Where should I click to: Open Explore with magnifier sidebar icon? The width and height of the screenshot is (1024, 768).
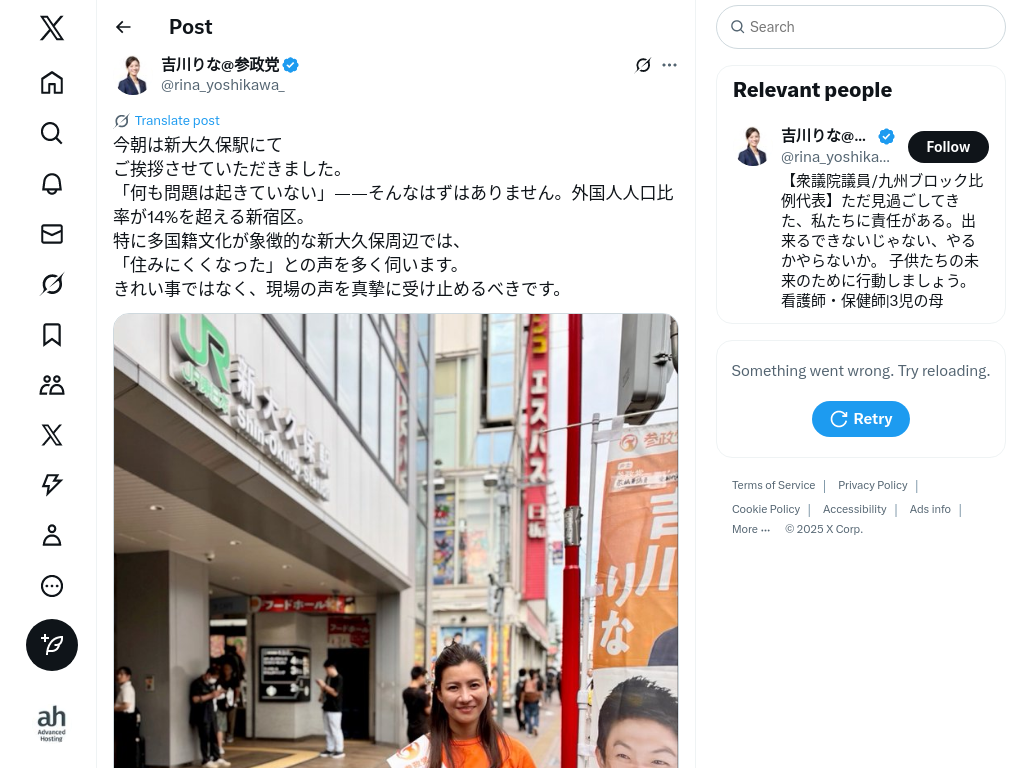coord(52,133)
